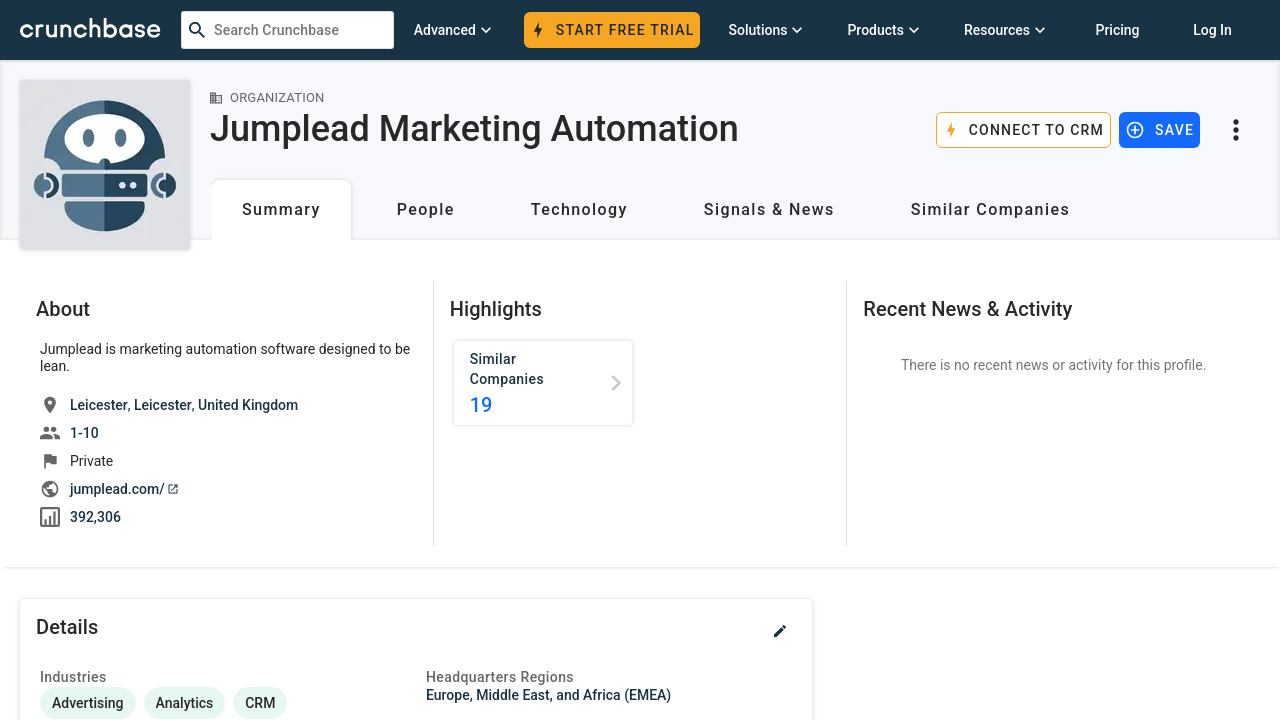
Task: Click the rank bar chart icon
Action: coord(50,517)
